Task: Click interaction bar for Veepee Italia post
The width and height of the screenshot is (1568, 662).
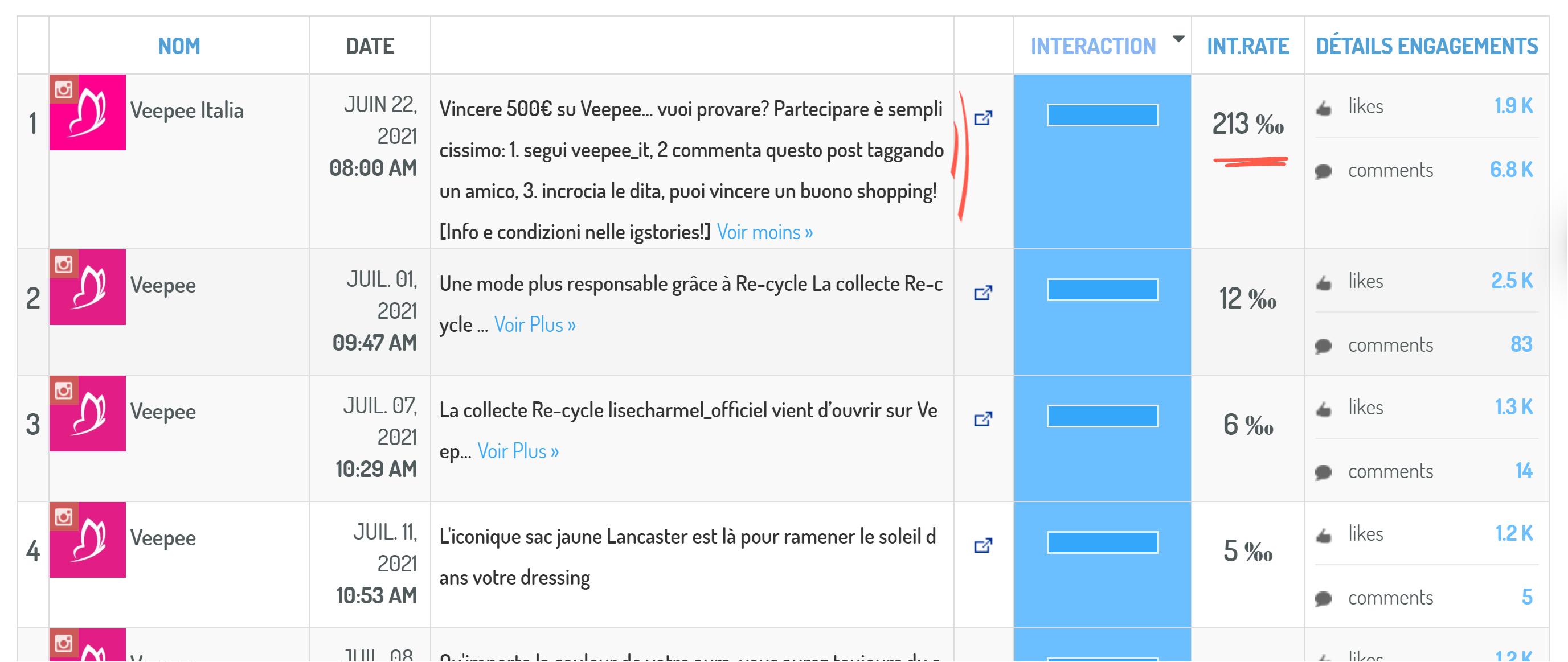Action: [1102, 115]
